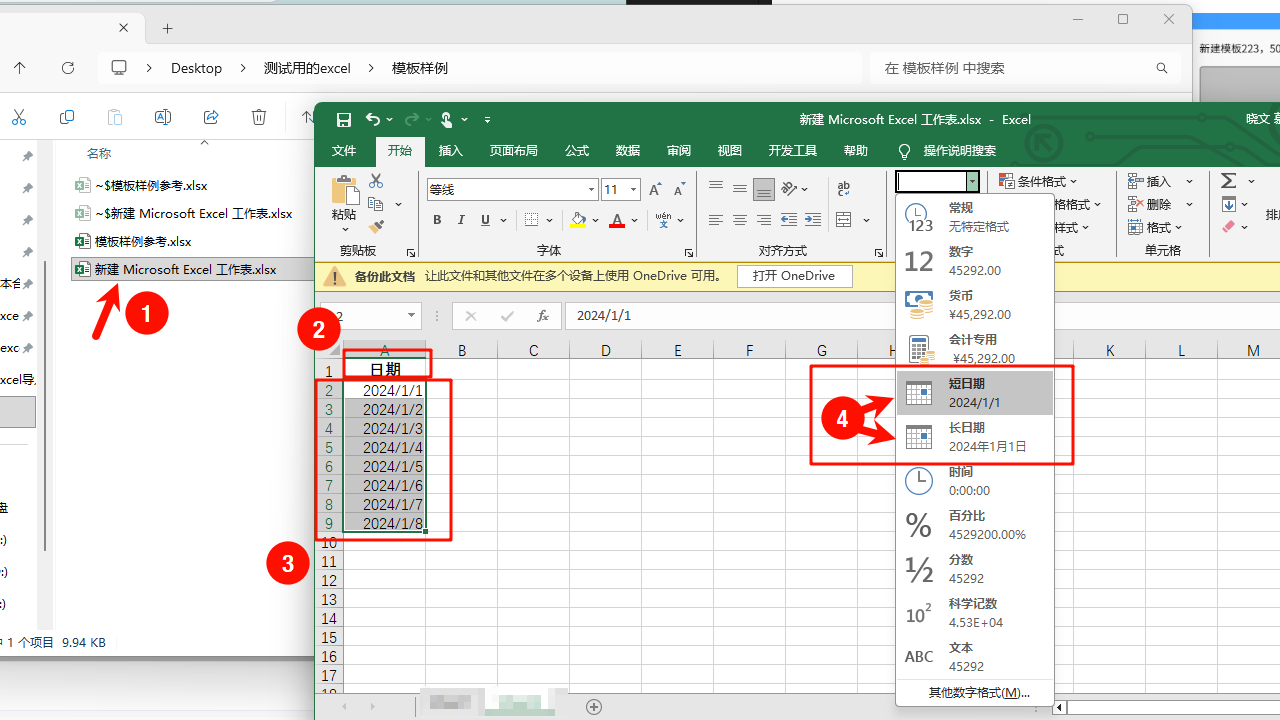
Task: Expand the Name Box dropdown arrow
Action: [x=411, y=316]
